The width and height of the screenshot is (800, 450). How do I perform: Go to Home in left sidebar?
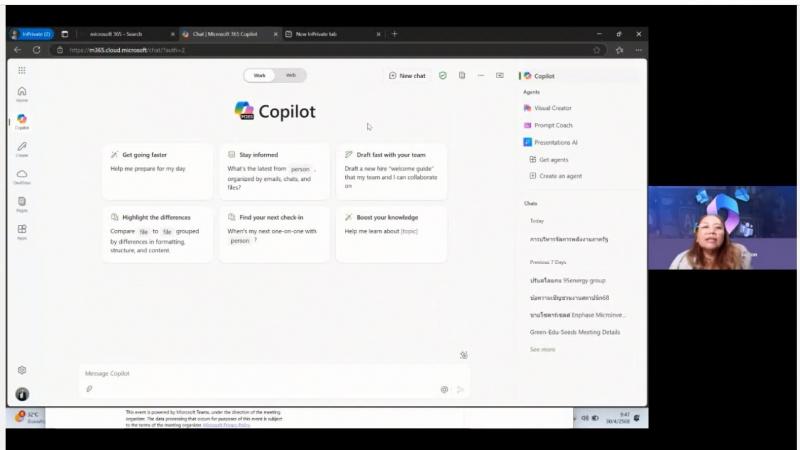point(22,94)
